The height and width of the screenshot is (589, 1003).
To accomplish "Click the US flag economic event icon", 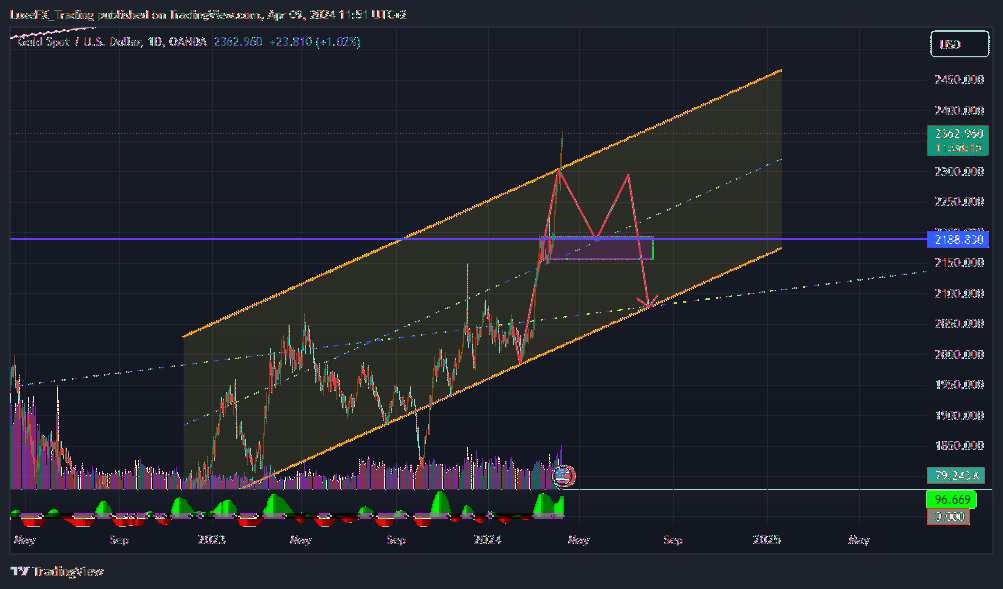I will (563, 476).
